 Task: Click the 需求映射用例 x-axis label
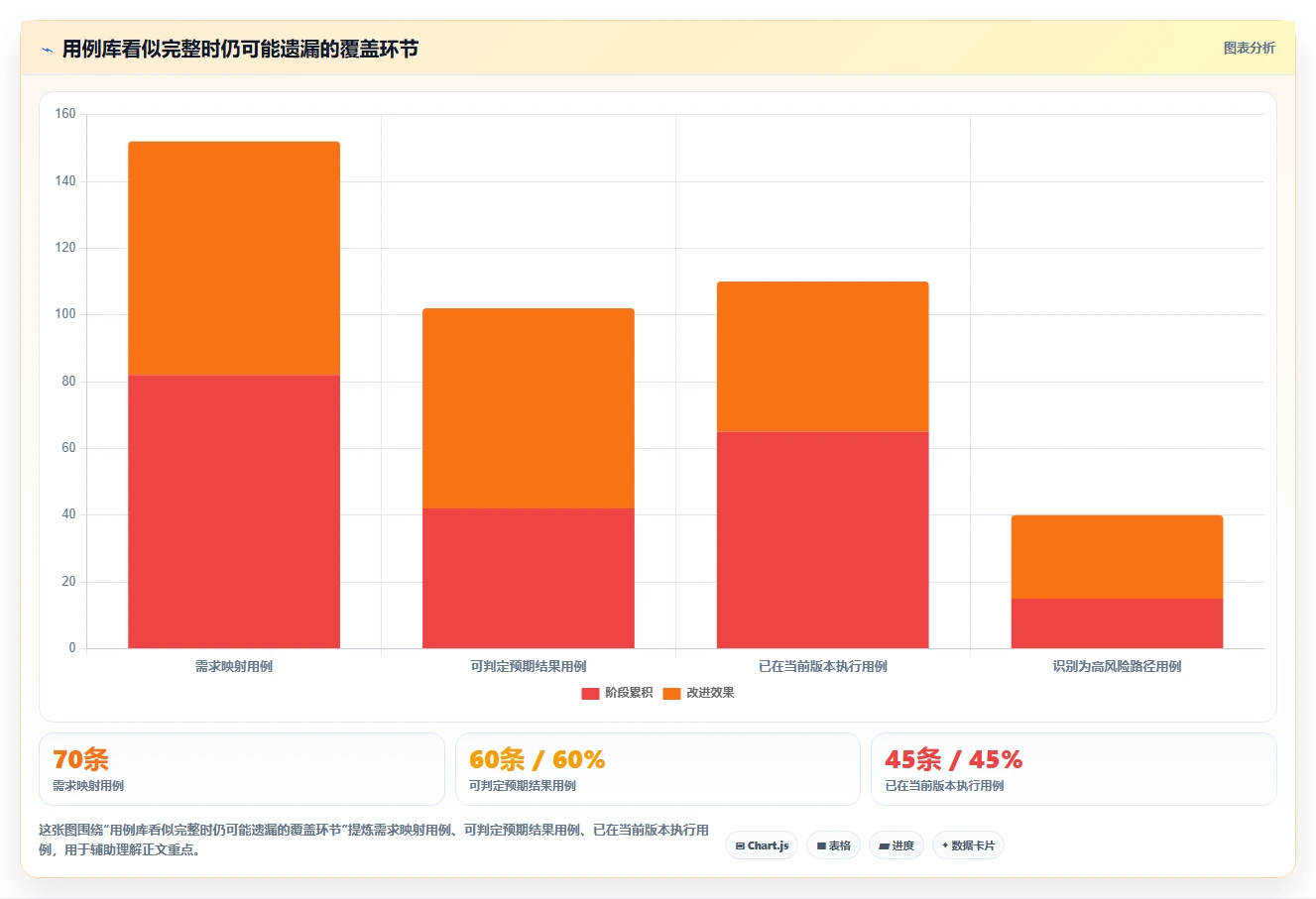pos(234,666)
